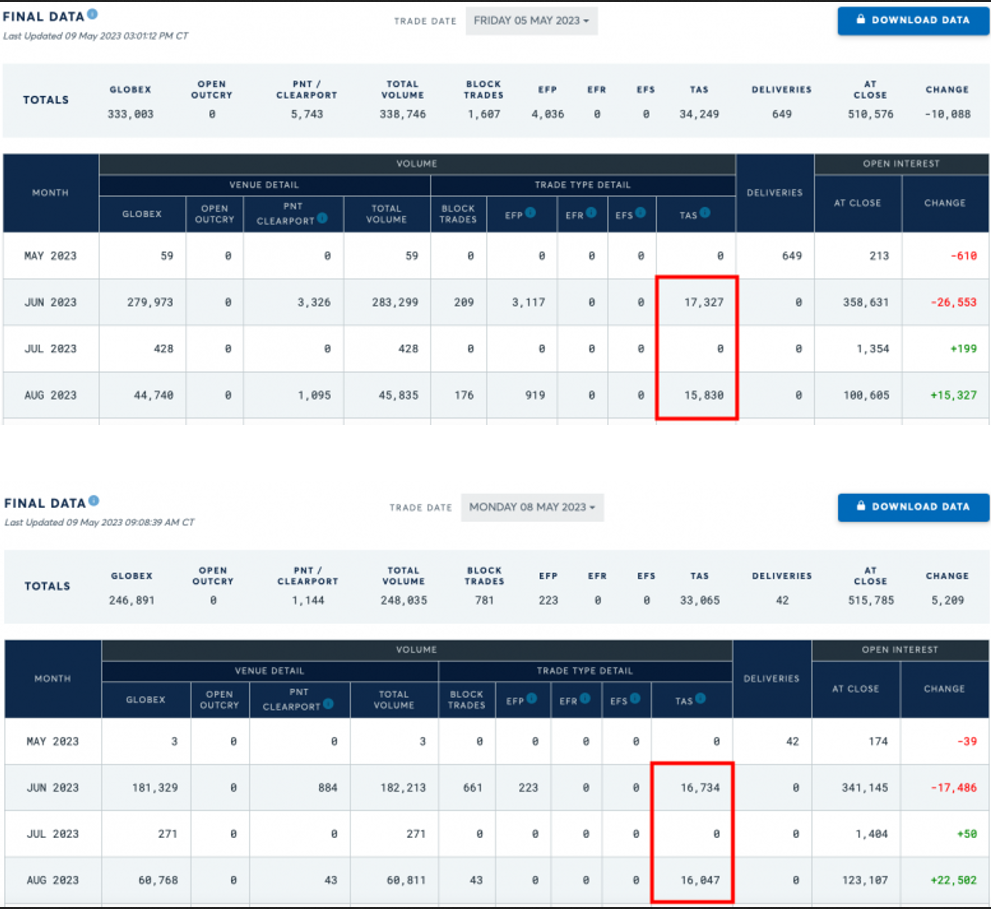Click the EFS info icon in the lower table
This screenshot has width=991, height=909.
[x=636, y=699]
